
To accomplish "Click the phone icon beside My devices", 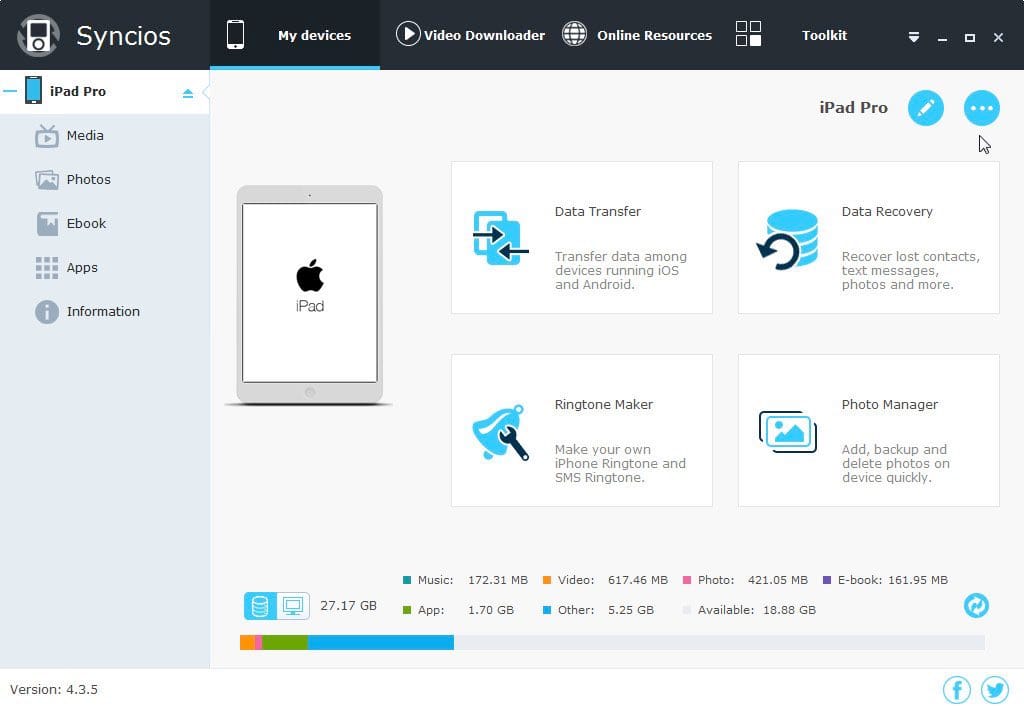I will (x=235, y=35).
